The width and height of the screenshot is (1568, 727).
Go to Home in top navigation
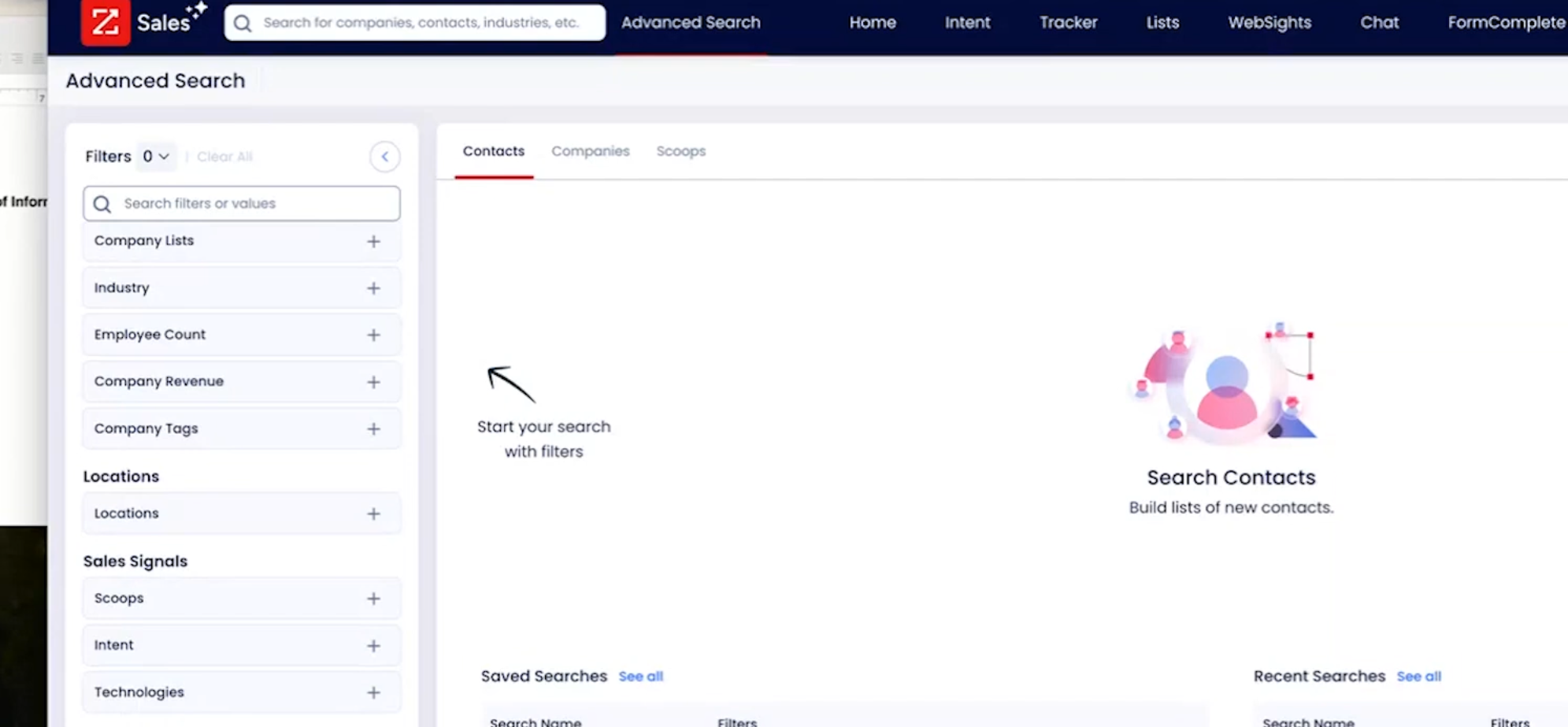point(873,23)
